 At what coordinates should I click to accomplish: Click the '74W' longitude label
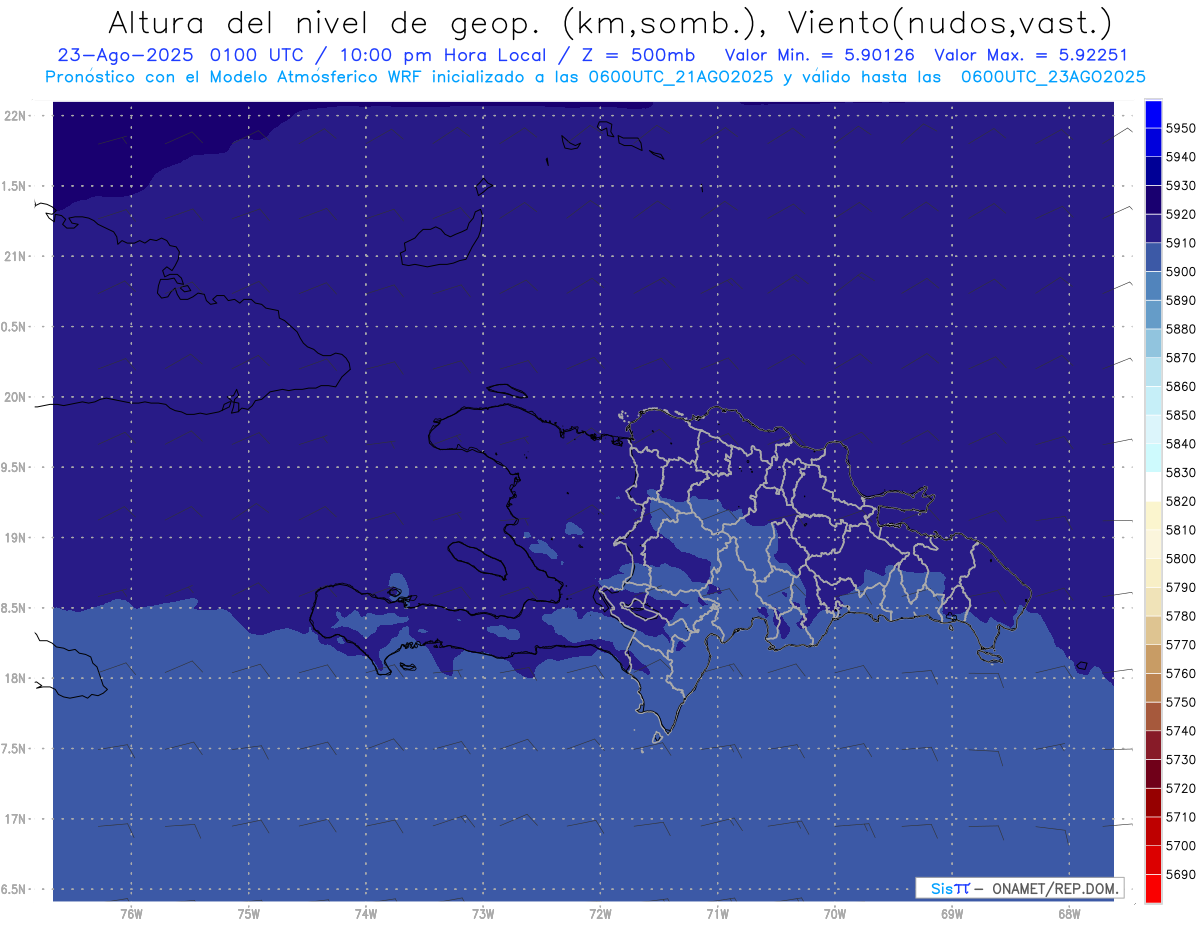pos(366,914)
